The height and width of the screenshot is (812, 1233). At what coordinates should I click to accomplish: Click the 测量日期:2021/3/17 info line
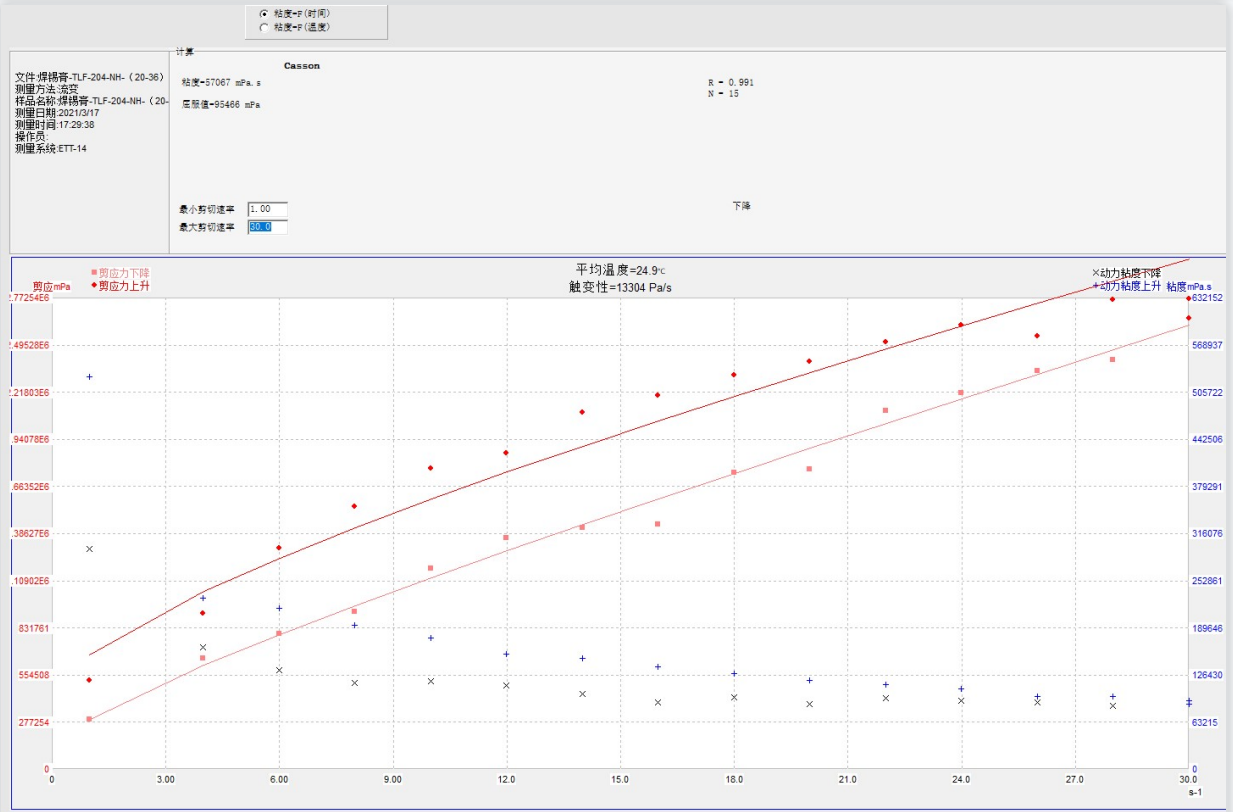click(57, 113)
